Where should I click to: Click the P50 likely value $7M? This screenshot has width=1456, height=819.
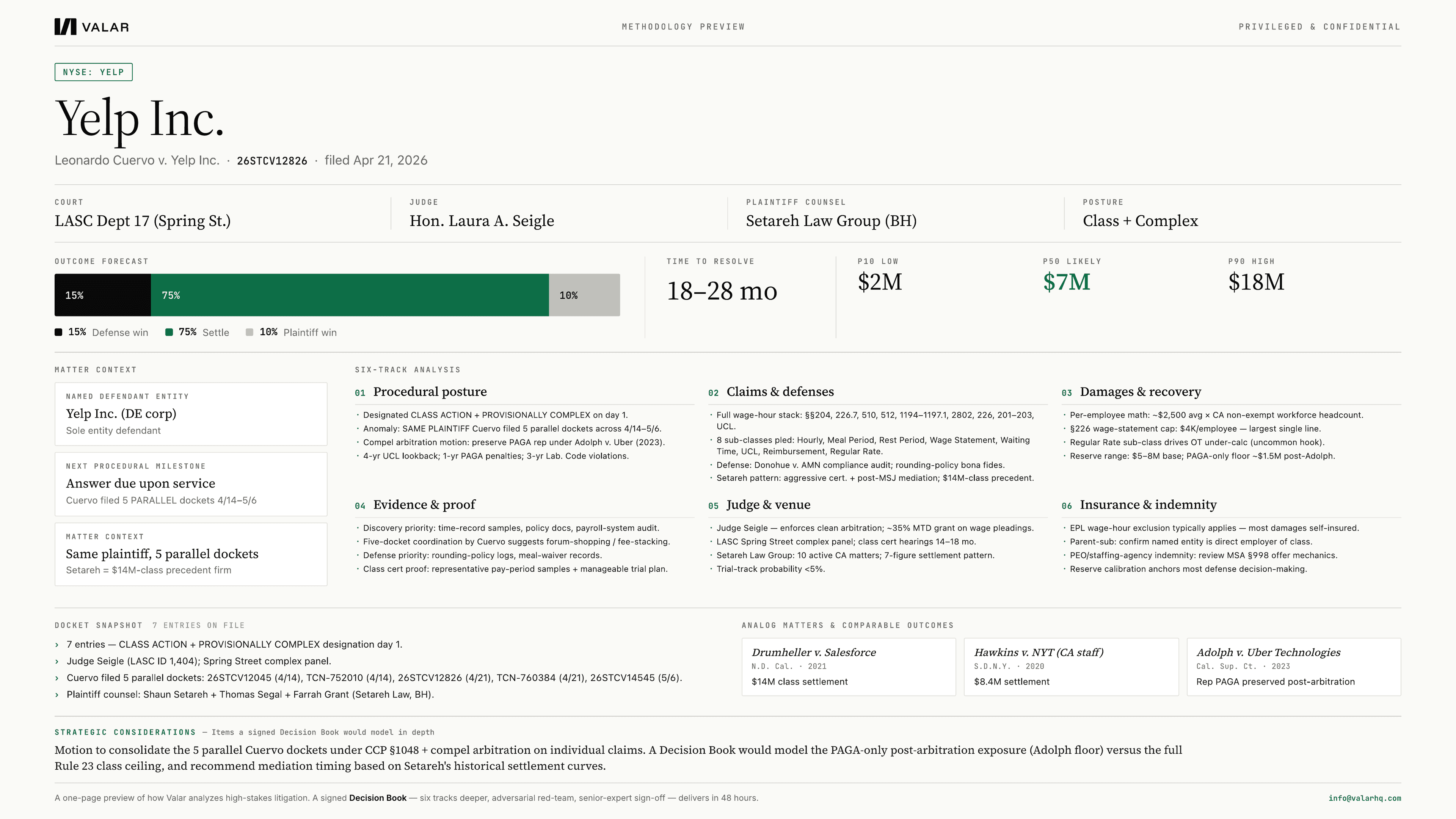tap(1067, 282)
